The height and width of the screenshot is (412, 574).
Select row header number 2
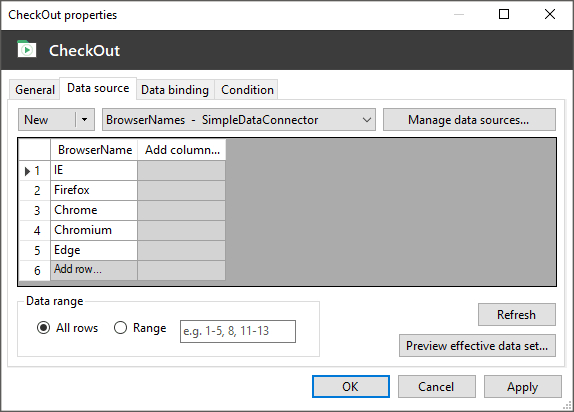[34, 190]
